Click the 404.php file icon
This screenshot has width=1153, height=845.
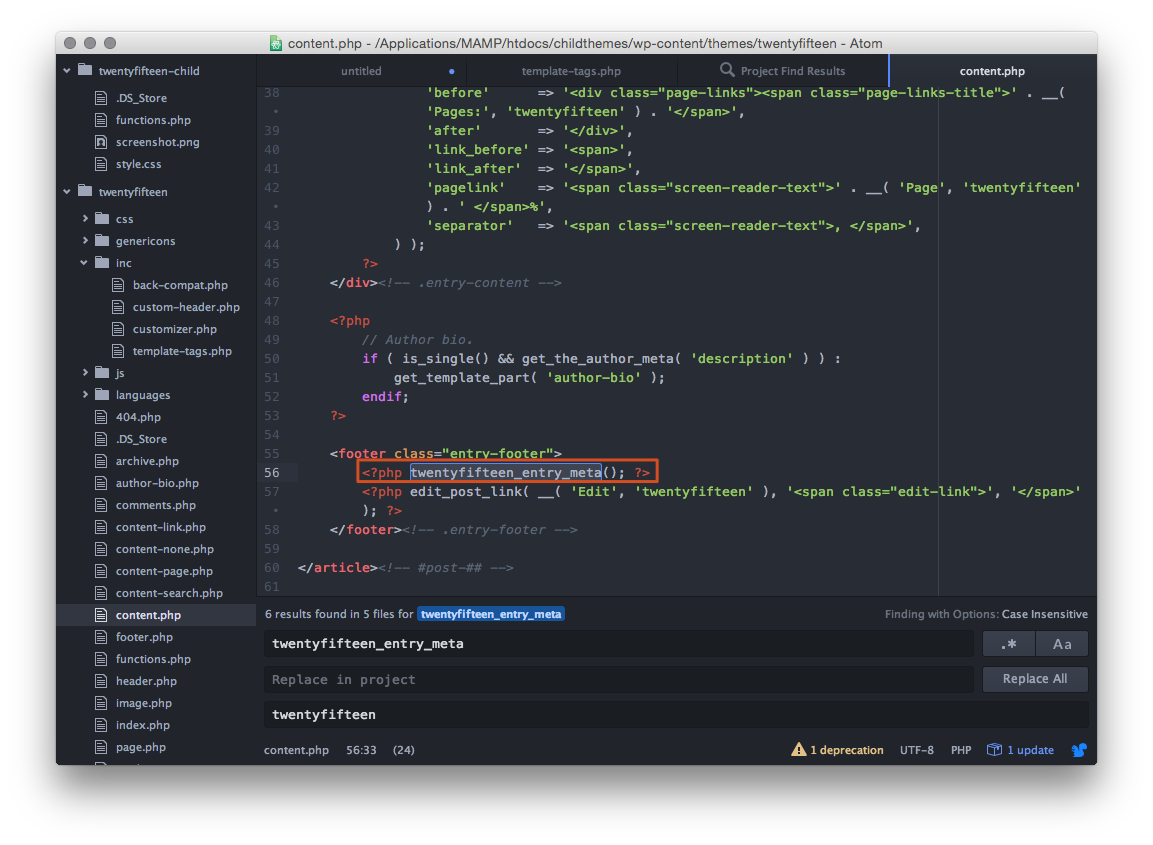(101, 417)
